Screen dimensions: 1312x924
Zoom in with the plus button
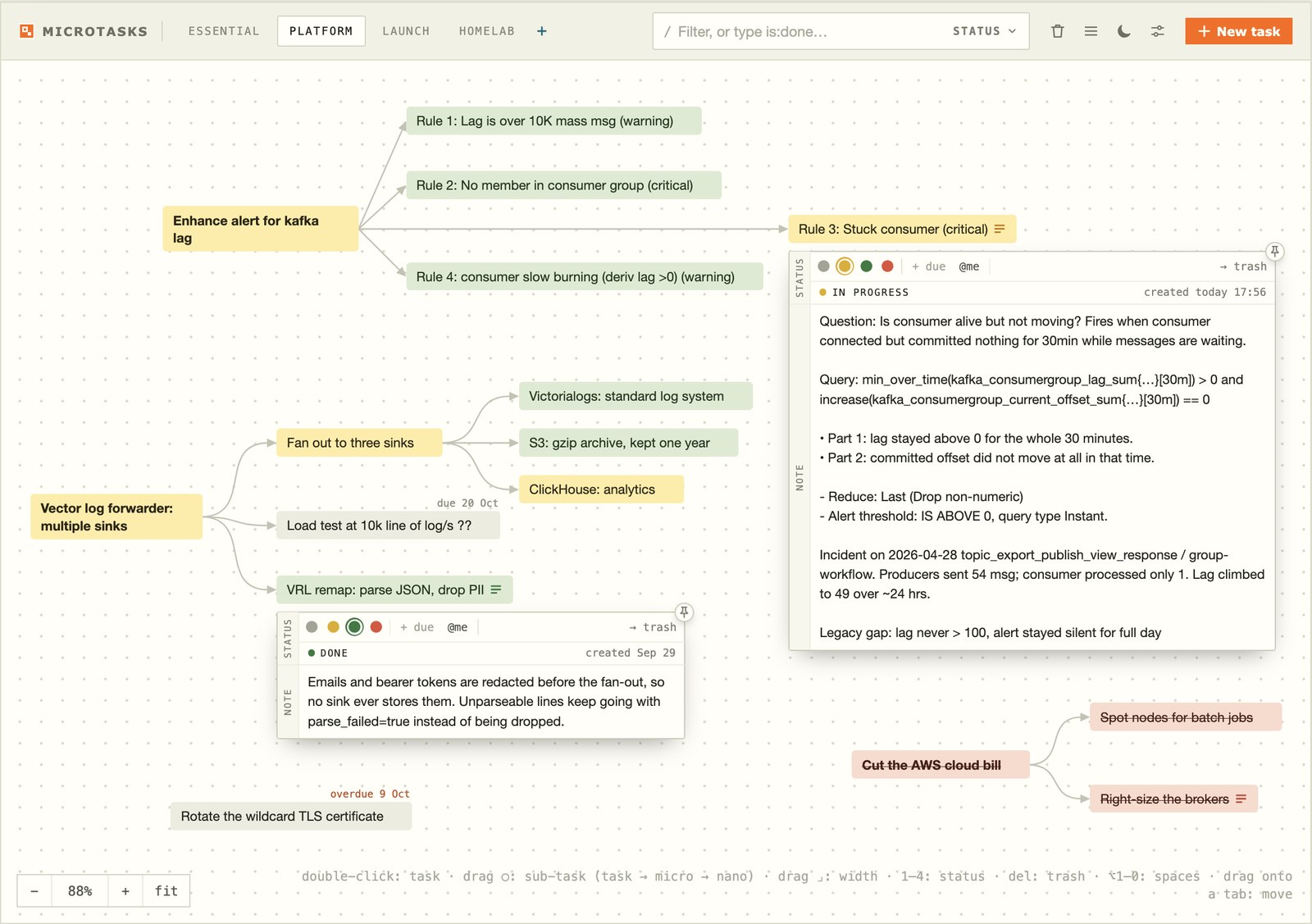pos(125,891)
